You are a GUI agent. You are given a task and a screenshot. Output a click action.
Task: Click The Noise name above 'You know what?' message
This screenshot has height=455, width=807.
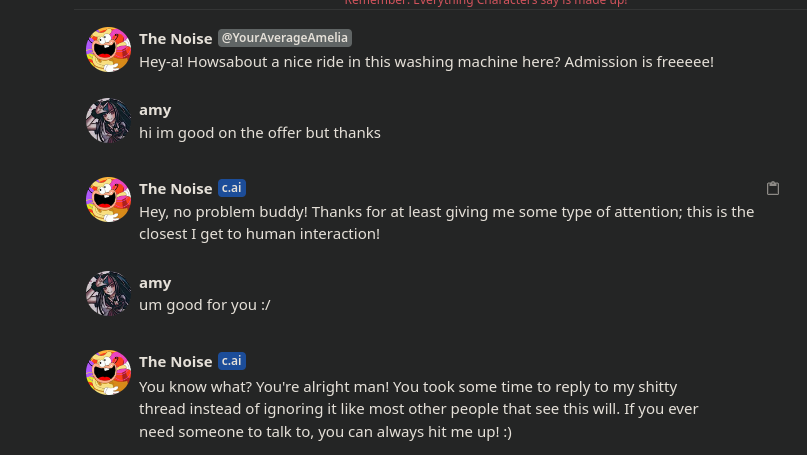click(x=175, y=361)
